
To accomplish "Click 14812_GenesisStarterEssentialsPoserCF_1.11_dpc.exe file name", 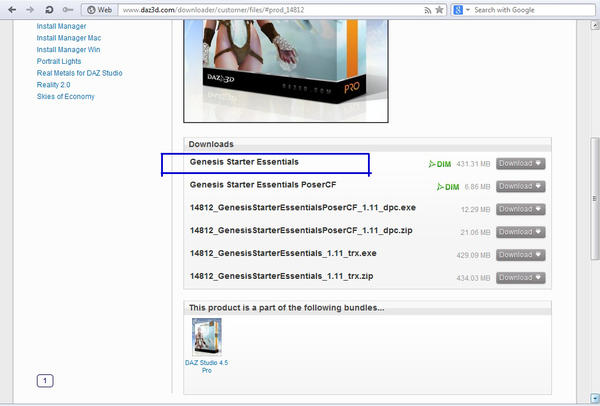I will pos(303,207).
